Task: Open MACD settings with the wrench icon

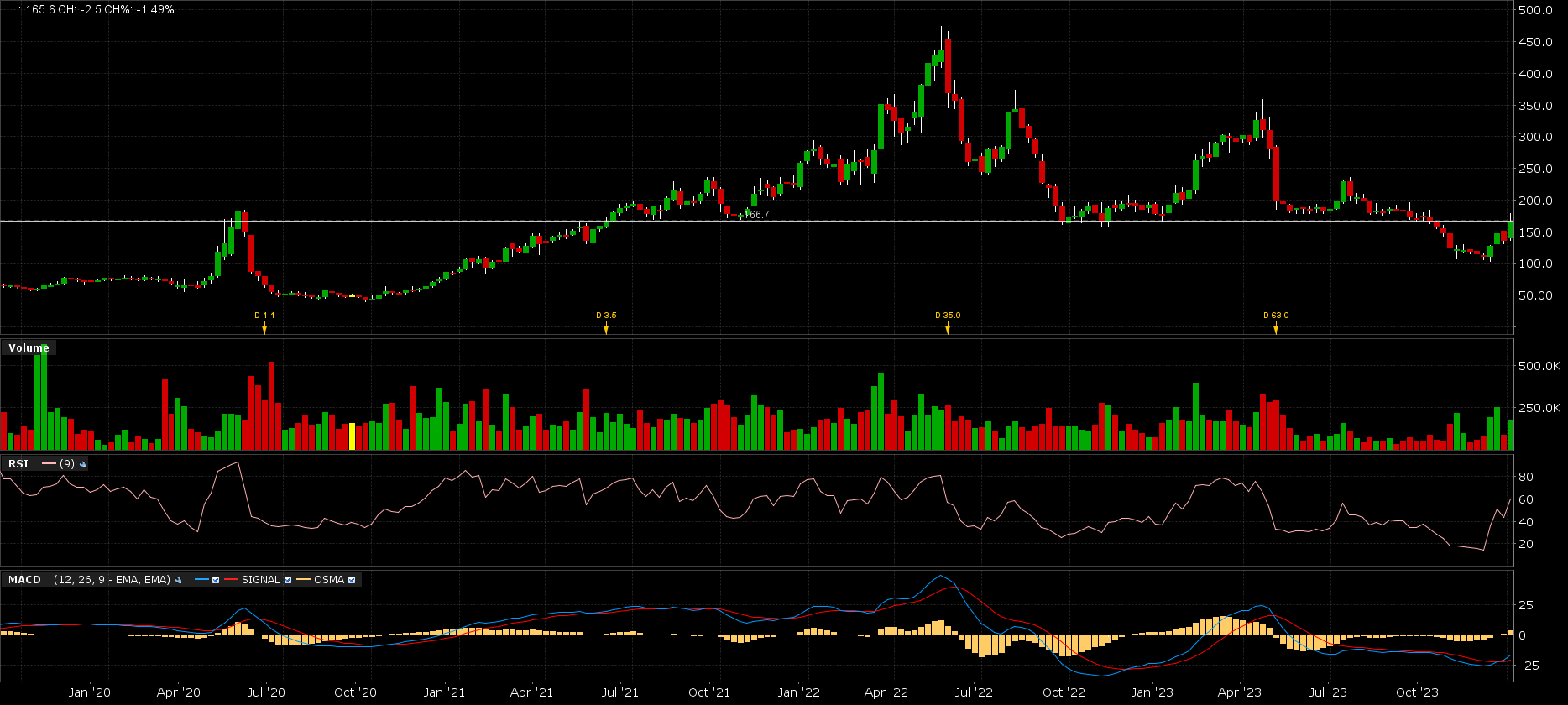Action: point(178,580)
